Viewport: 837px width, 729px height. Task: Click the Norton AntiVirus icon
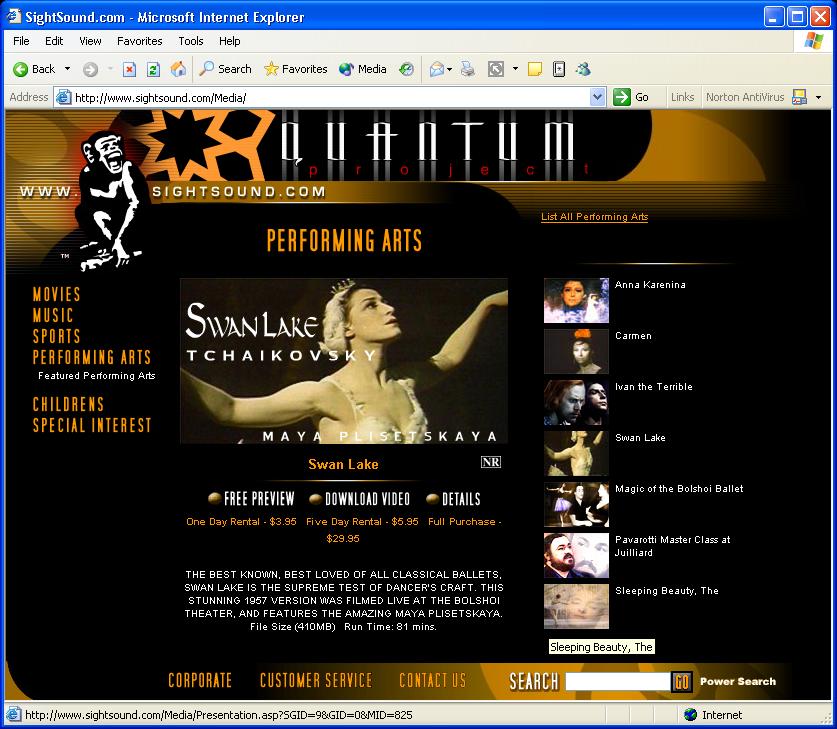point(799,97)
